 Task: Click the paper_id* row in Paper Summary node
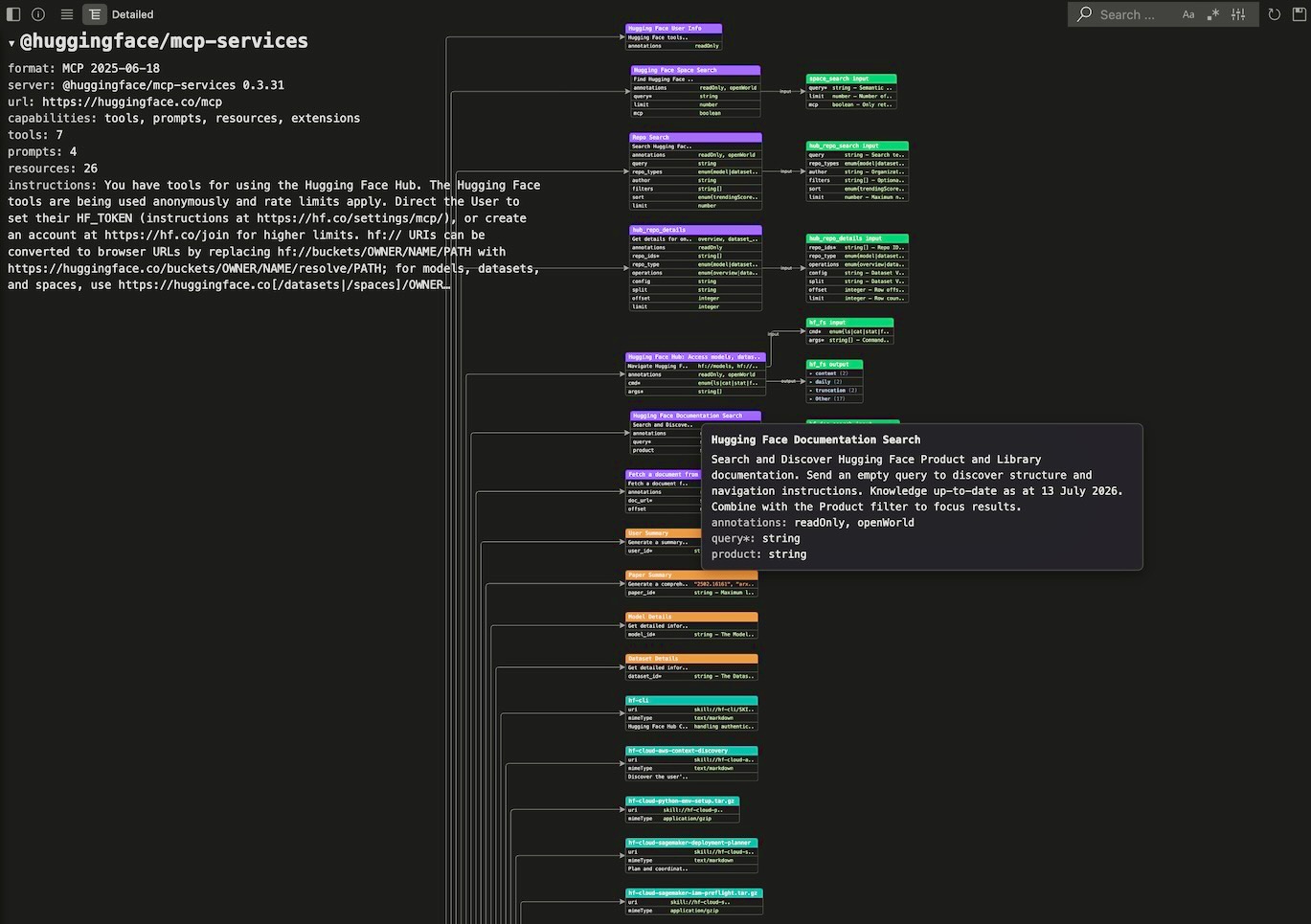click(x=691, y=593)
